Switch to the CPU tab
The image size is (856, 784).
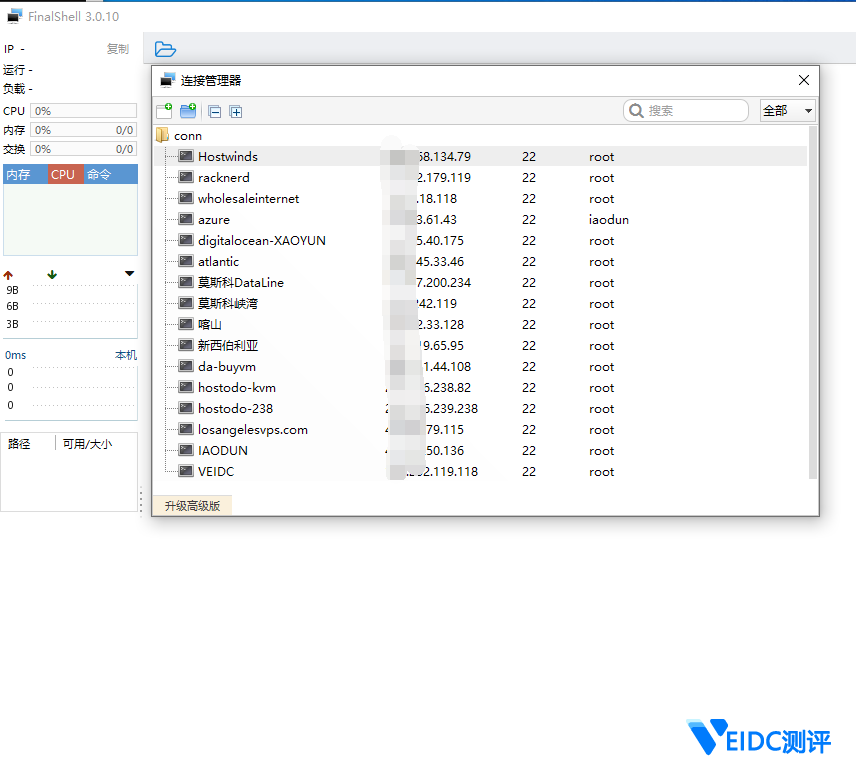[62, 173]
